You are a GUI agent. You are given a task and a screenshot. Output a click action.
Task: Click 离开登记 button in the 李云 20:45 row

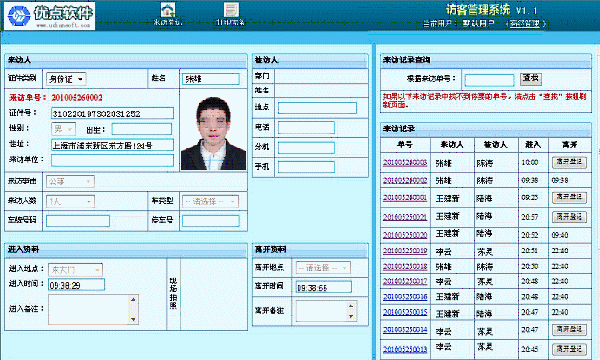tap(569, 349)
